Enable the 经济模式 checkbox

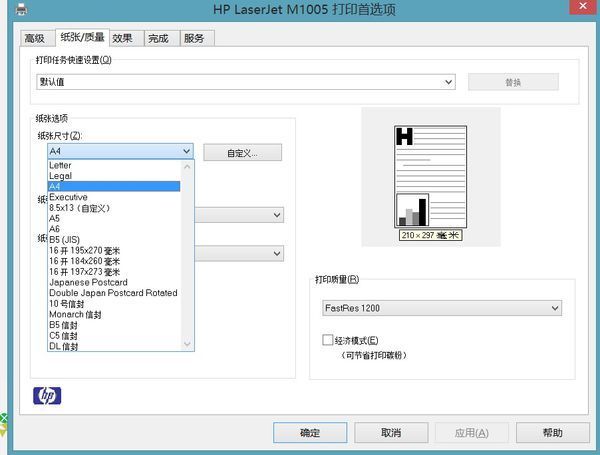click(x=328, y=341)
